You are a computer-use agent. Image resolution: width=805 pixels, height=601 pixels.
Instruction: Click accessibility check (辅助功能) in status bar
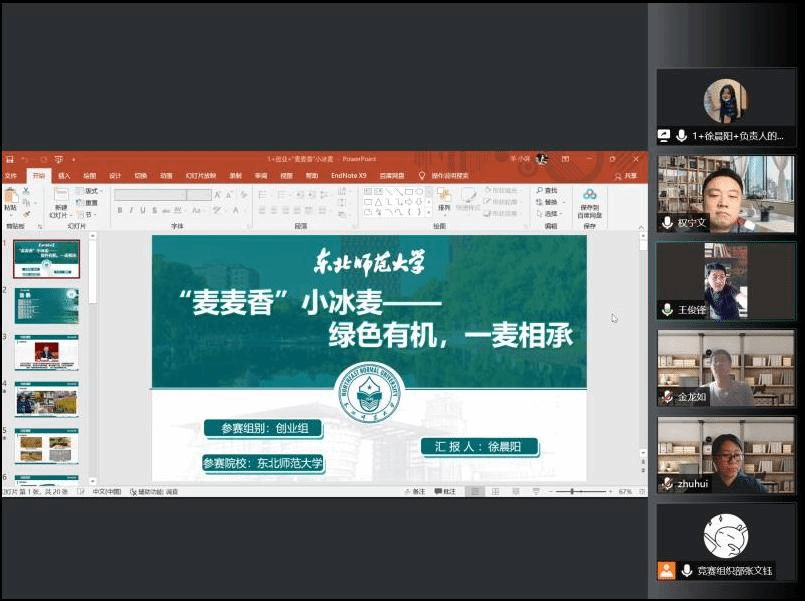154,492
